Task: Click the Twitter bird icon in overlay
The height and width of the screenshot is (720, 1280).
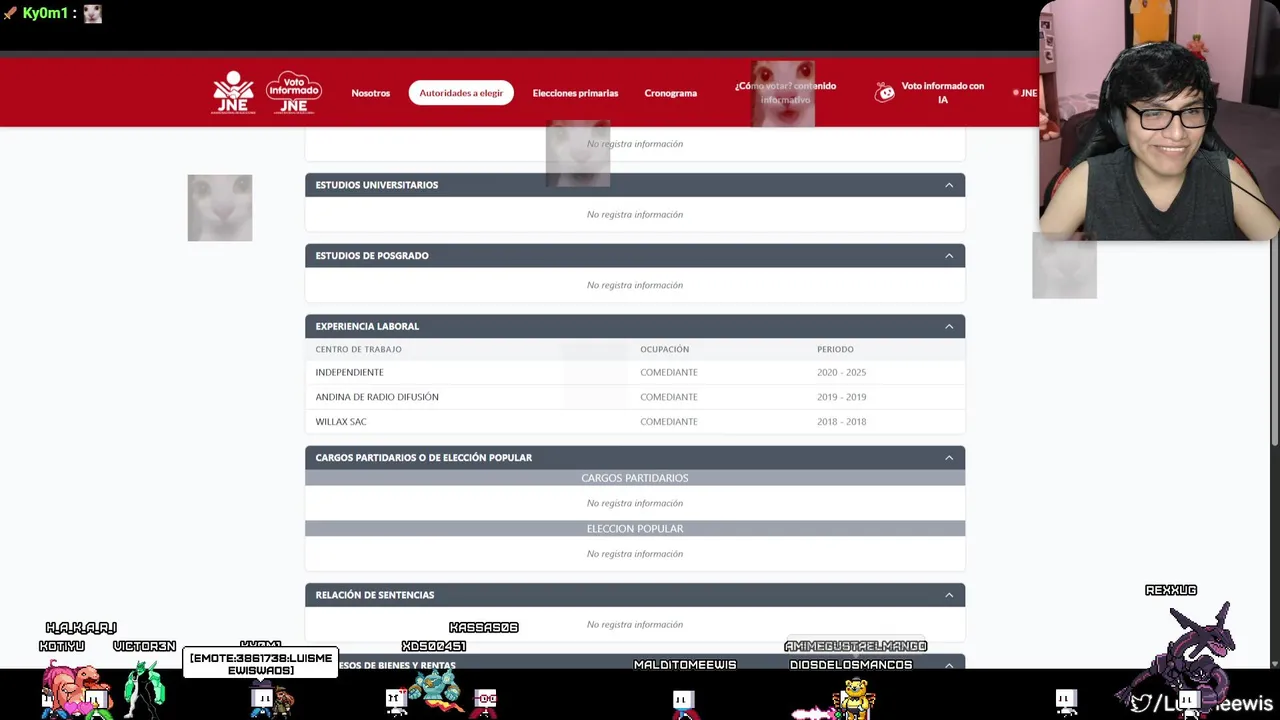Action: click(1140, 704)
